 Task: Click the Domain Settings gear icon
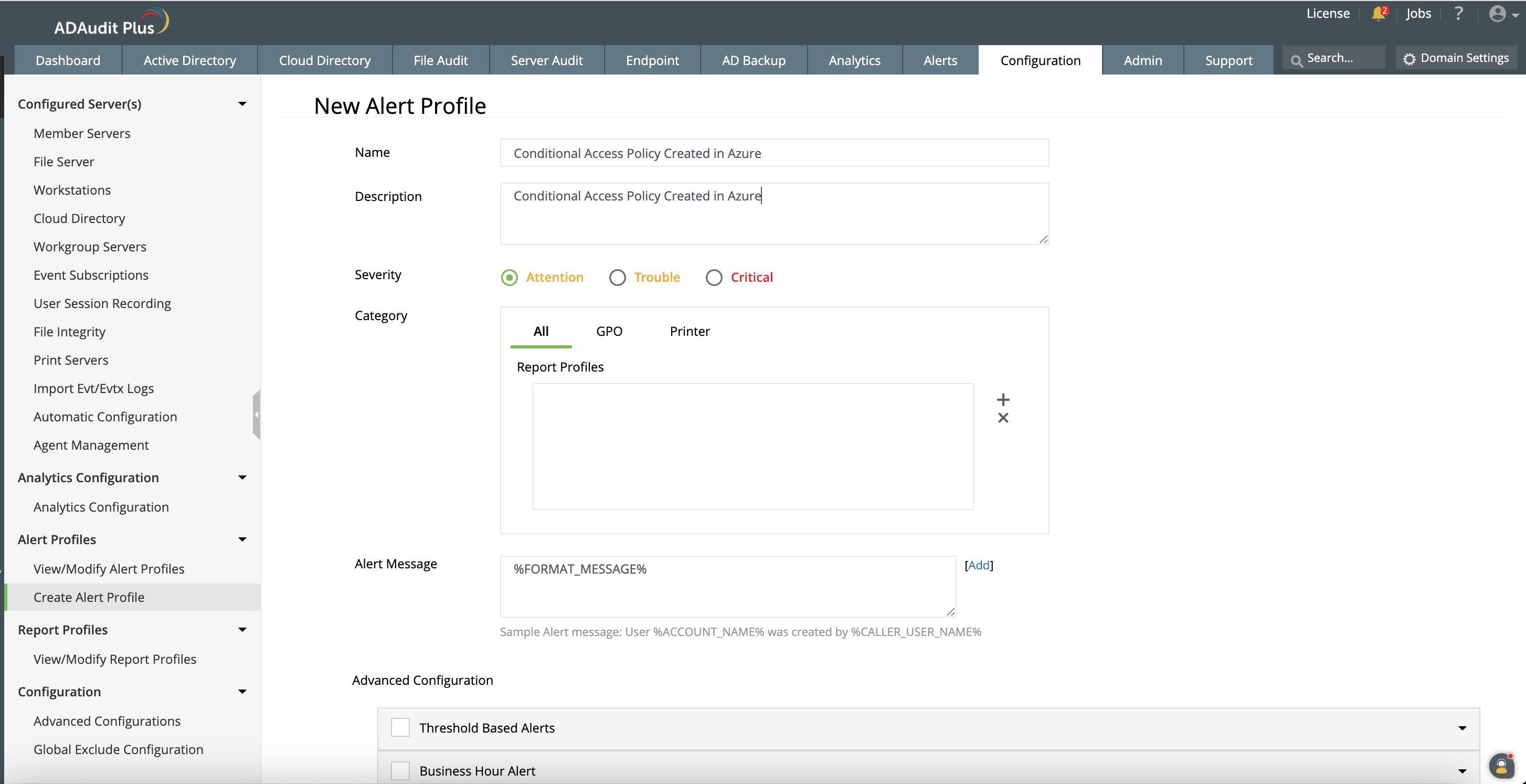tap(1410, 59)
